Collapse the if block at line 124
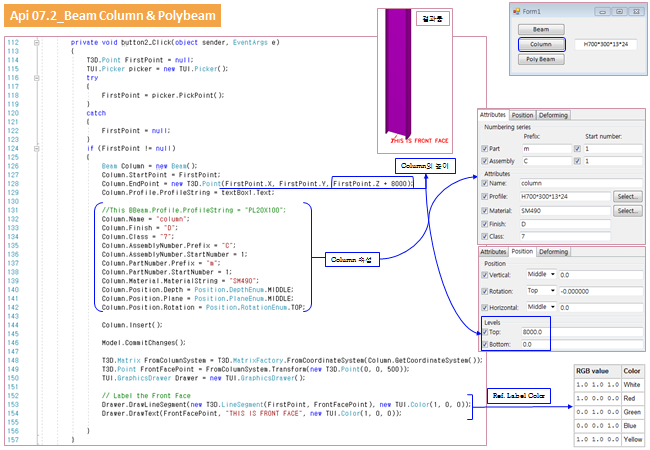 pos(37,148)
